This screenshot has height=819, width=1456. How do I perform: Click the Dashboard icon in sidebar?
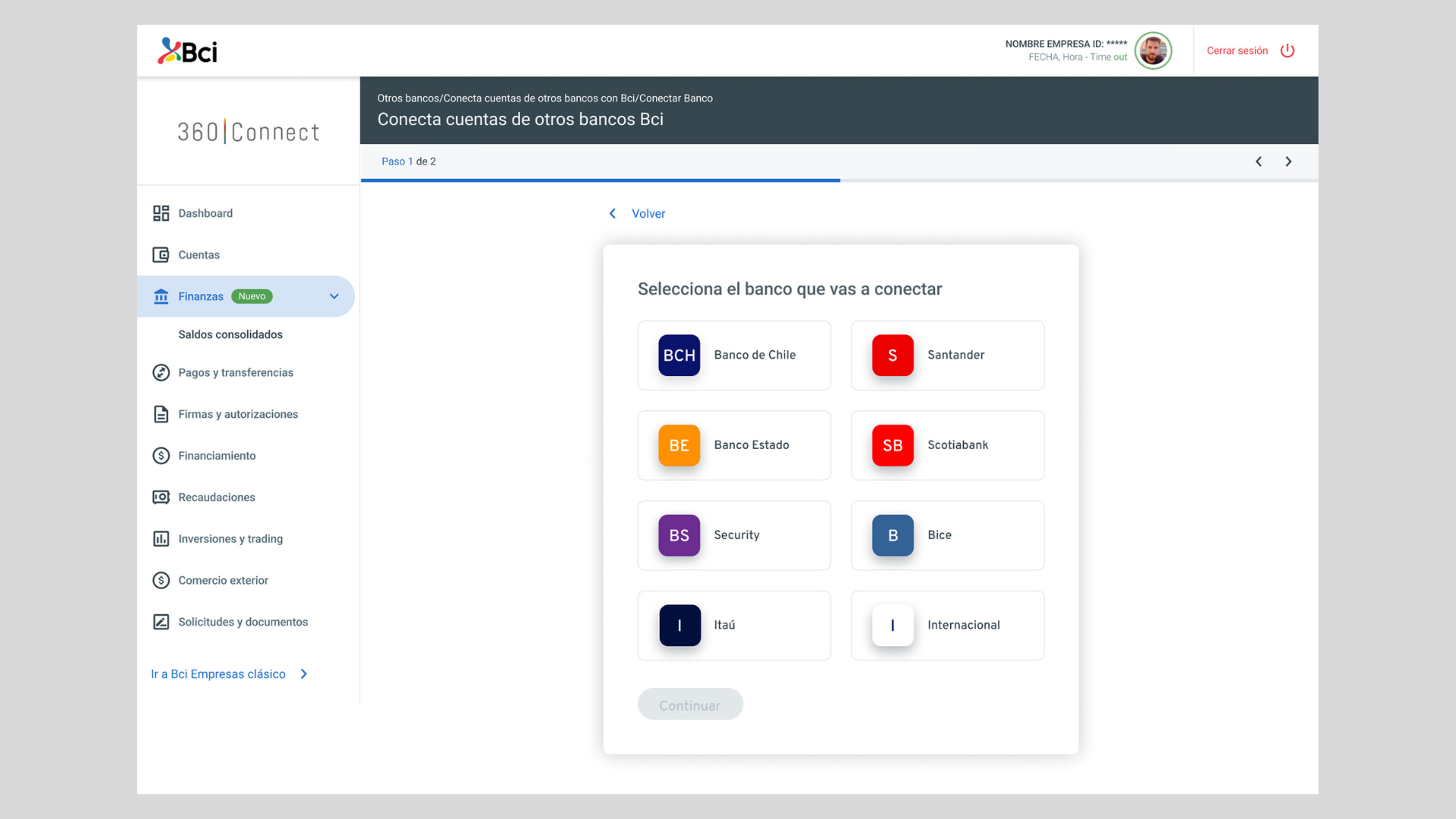[161, 213]
